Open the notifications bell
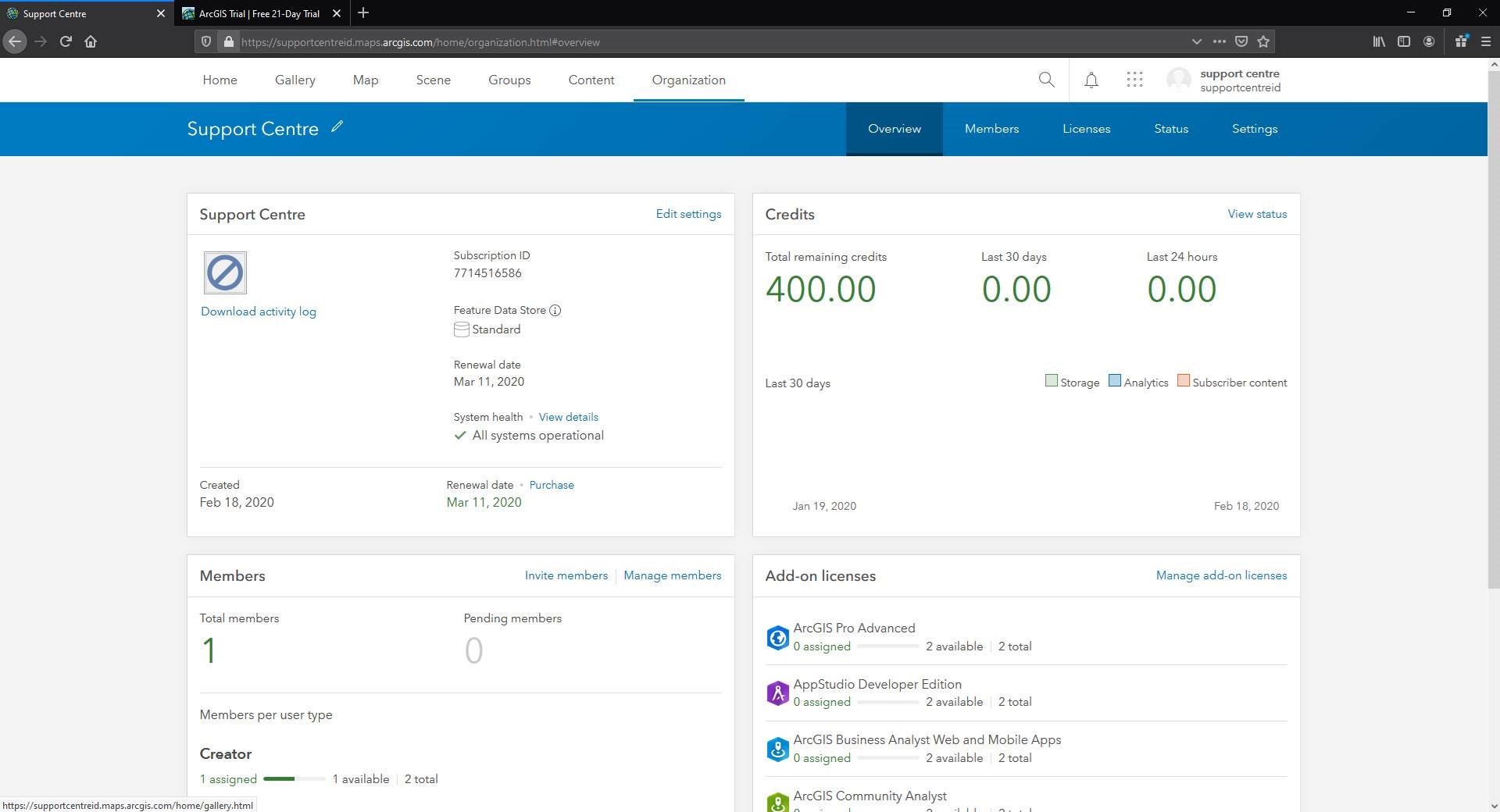This screenshot has height=812, width=1500. [x=1091, y=80]
